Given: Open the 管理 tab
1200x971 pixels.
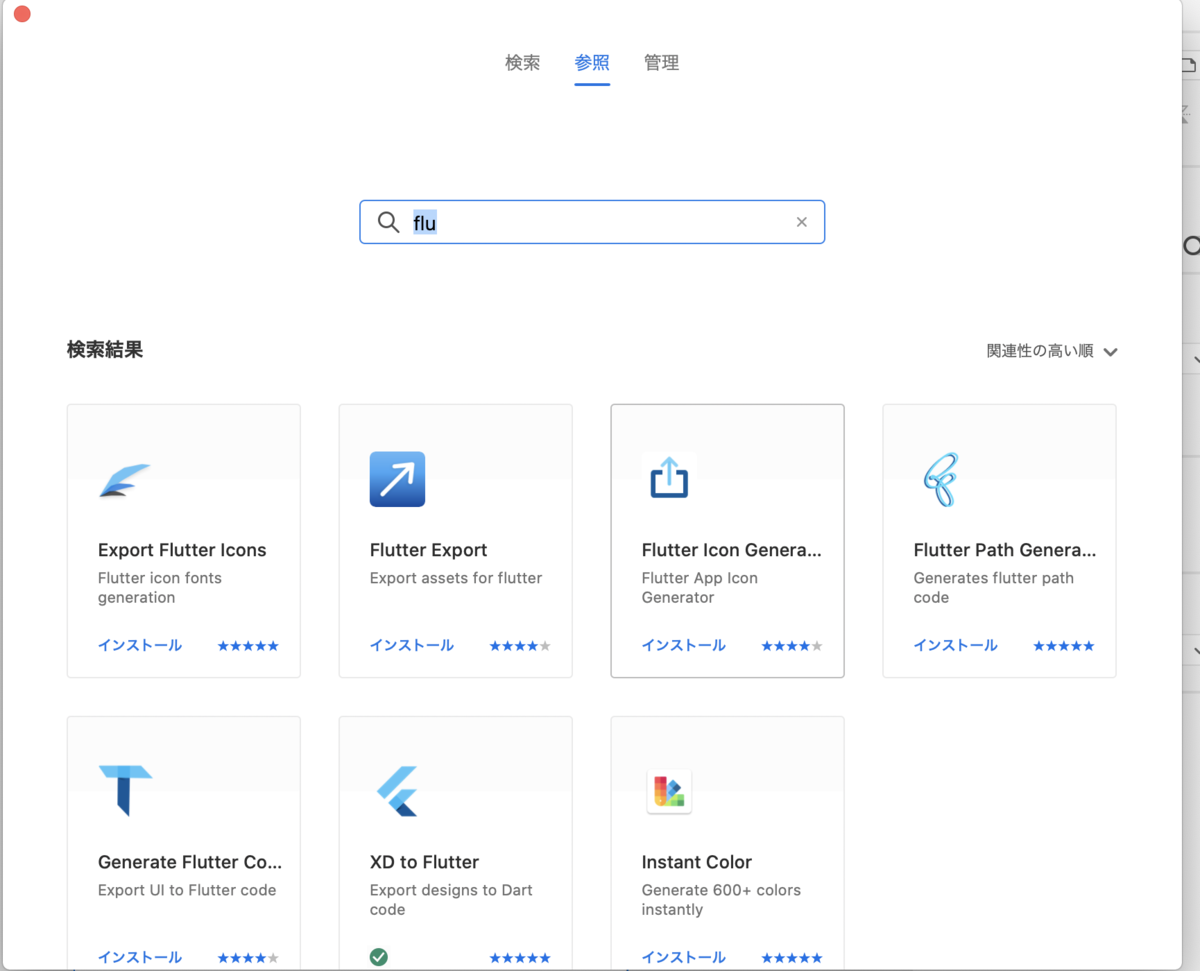Looking at the screenshot, I should pyautogui.click(x=661, y=63).
